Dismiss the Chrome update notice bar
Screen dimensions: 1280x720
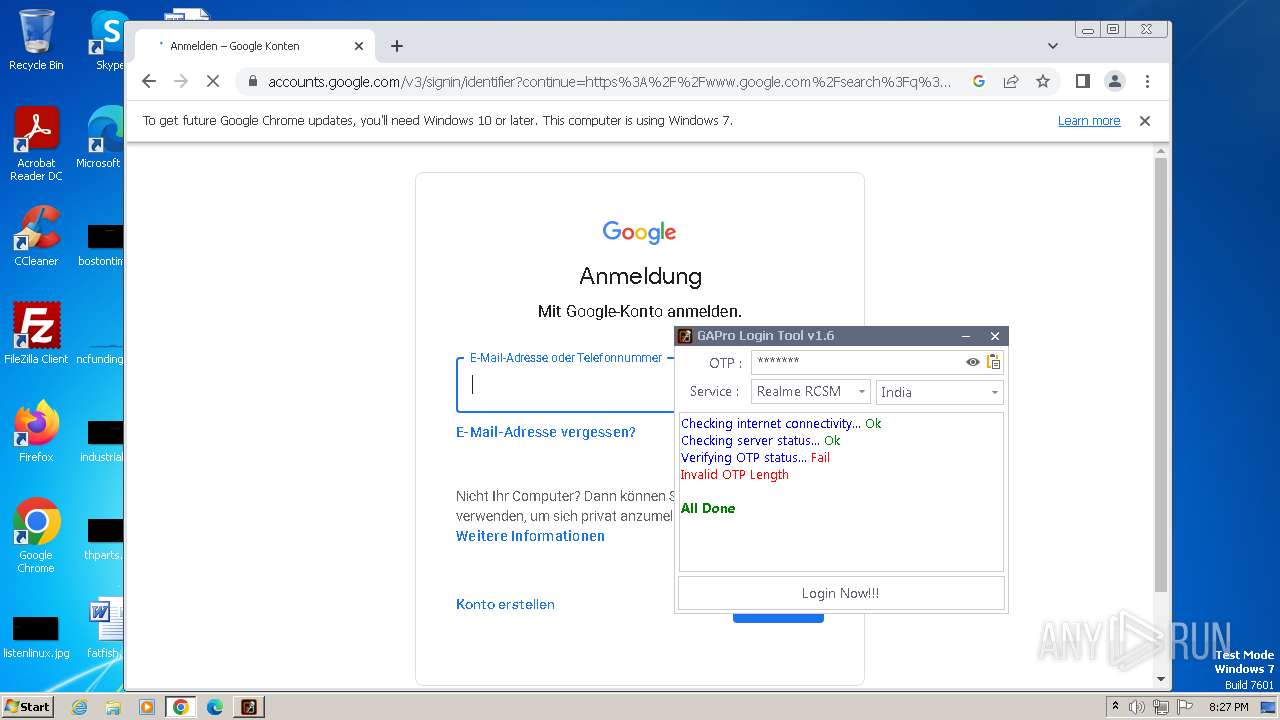(1145, 121)
